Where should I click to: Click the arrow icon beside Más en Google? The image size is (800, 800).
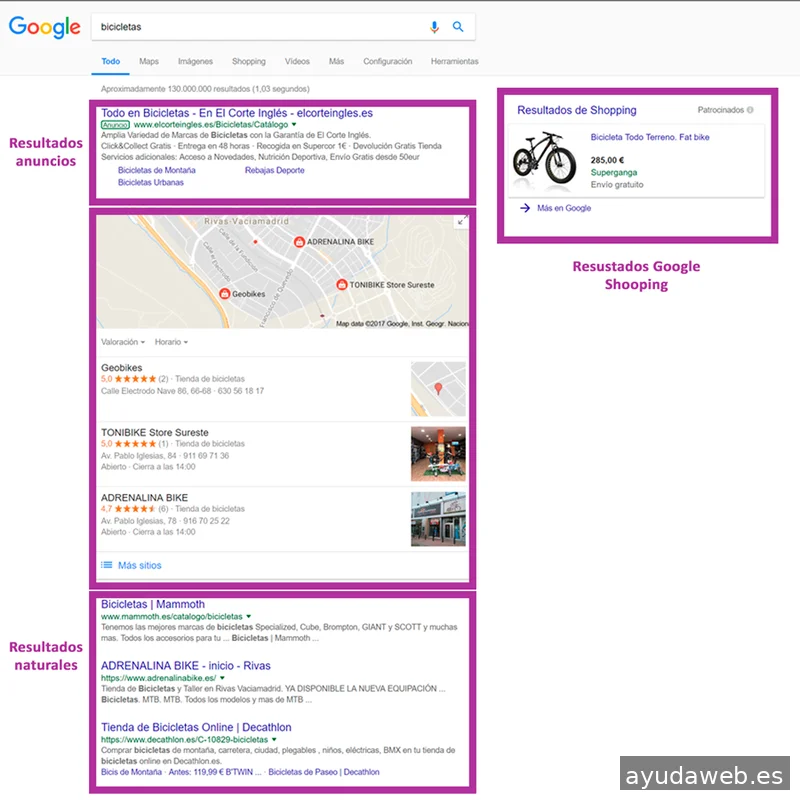[x=525, y=208]
